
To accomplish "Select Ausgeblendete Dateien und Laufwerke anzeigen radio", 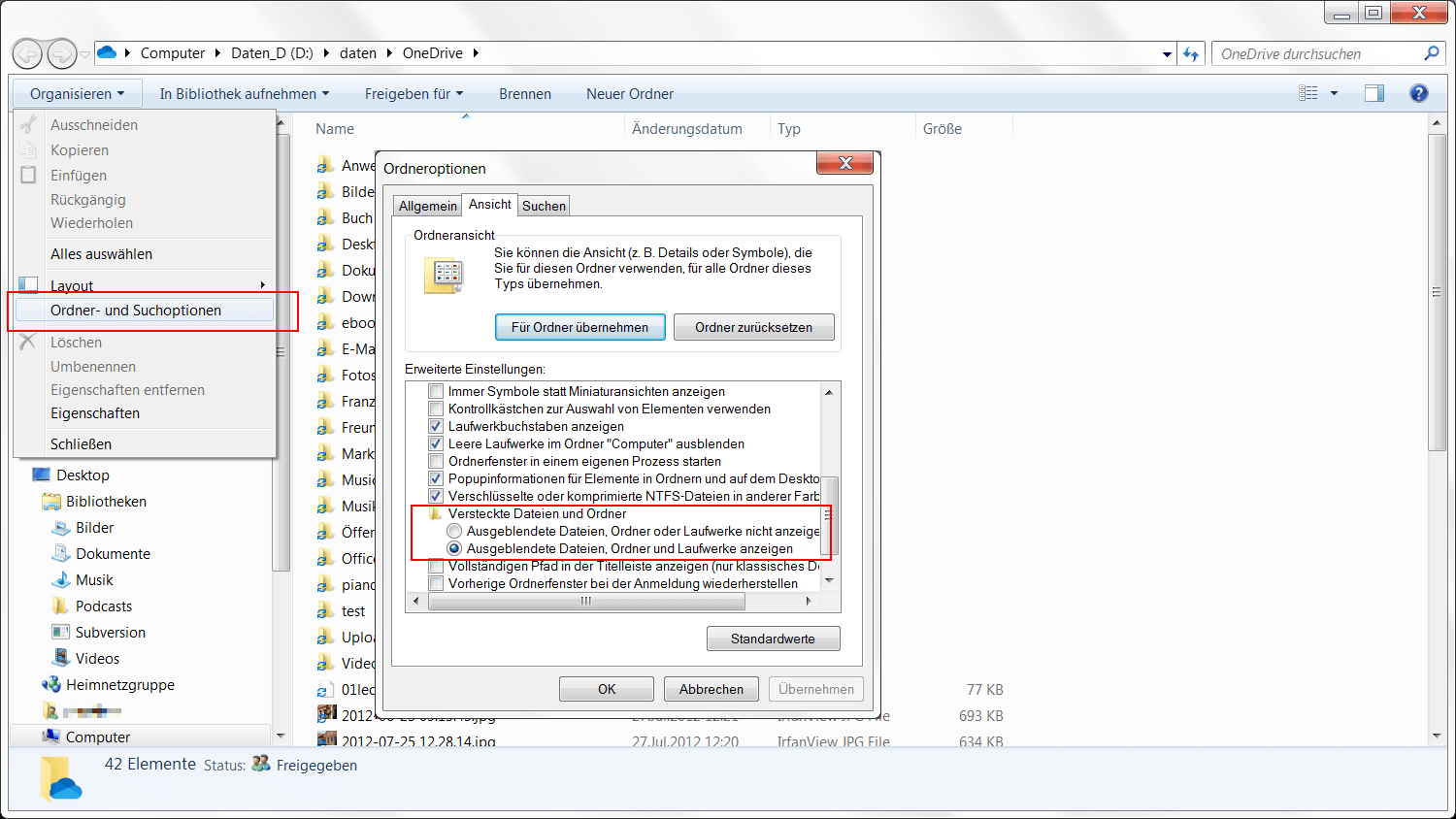I will (454, 548).
